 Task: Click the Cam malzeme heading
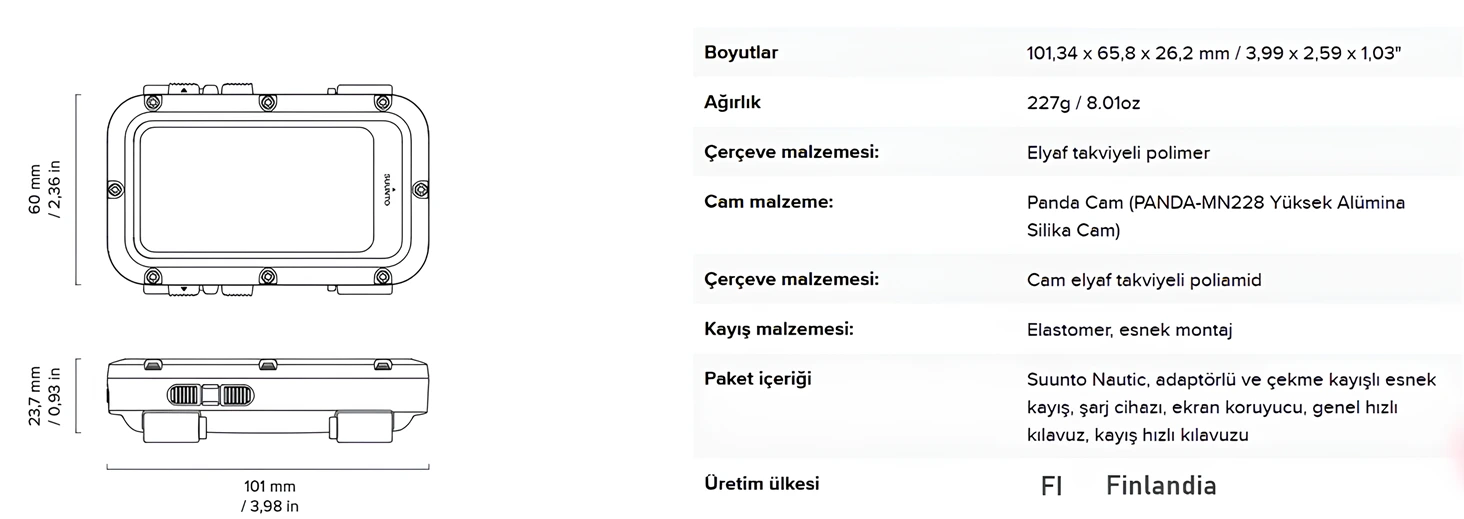click(768, 202)
